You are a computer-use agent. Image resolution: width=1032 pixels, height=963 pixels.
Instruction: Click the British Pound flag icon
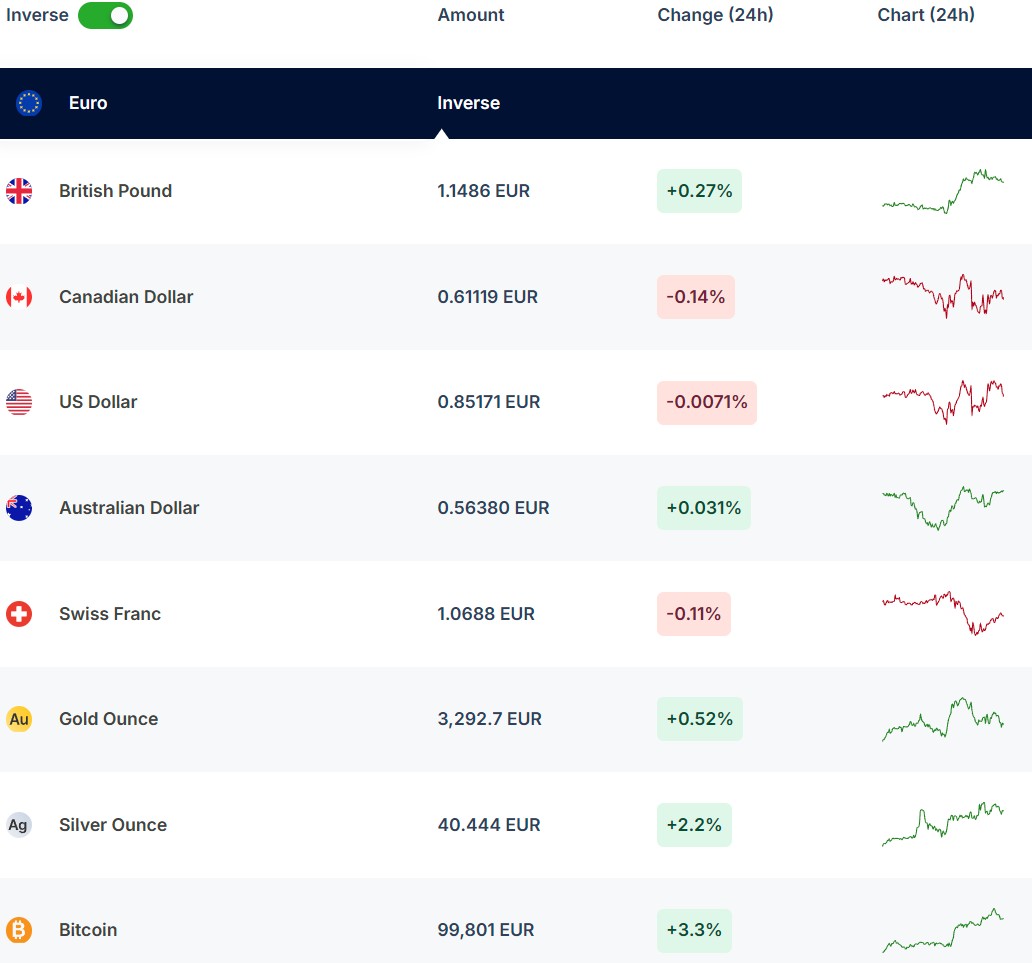click(19, 191)
